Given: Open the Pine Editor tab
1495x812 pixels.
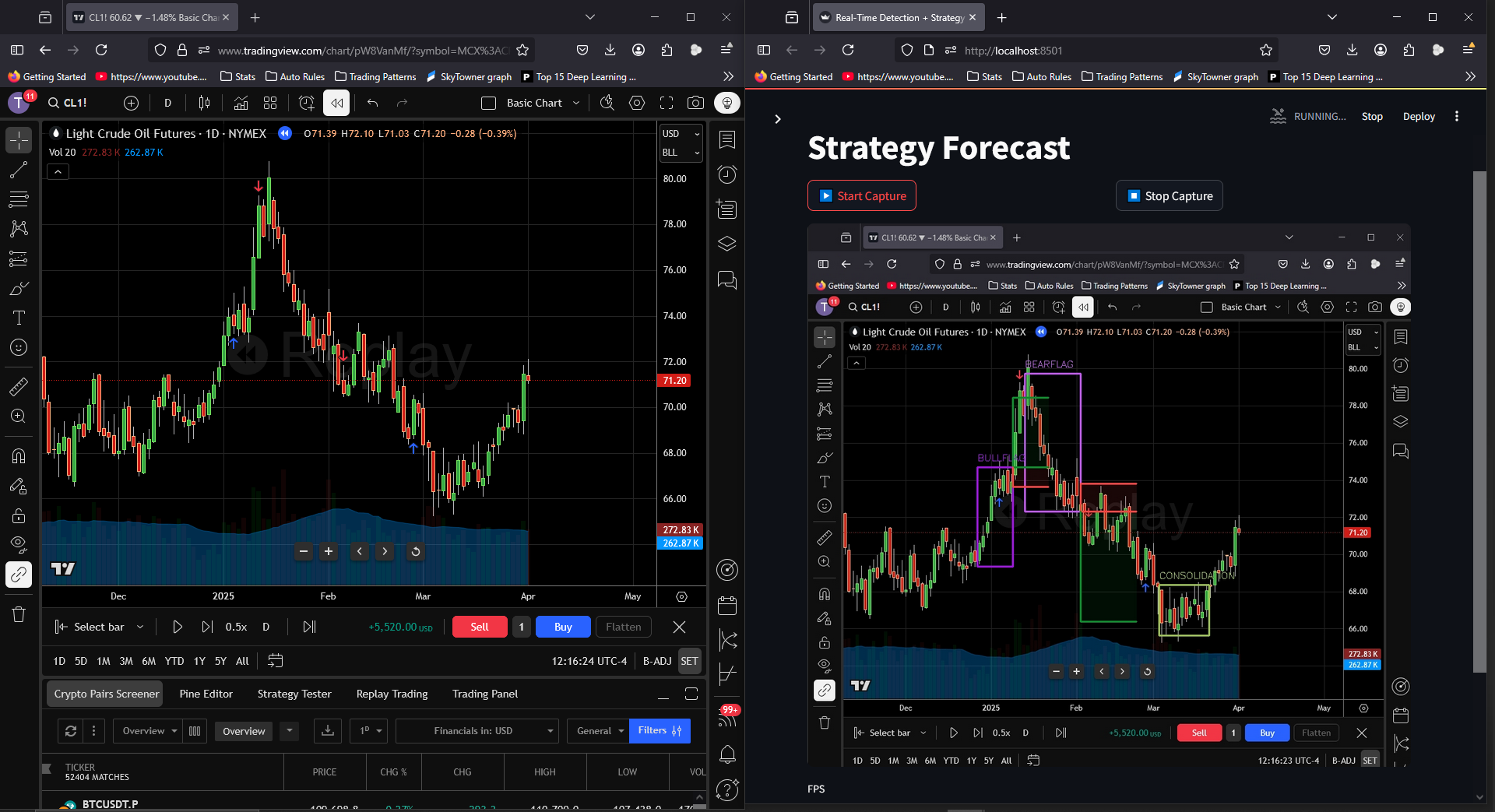Looking at the screenshot, I should click(x=206, y=694).
